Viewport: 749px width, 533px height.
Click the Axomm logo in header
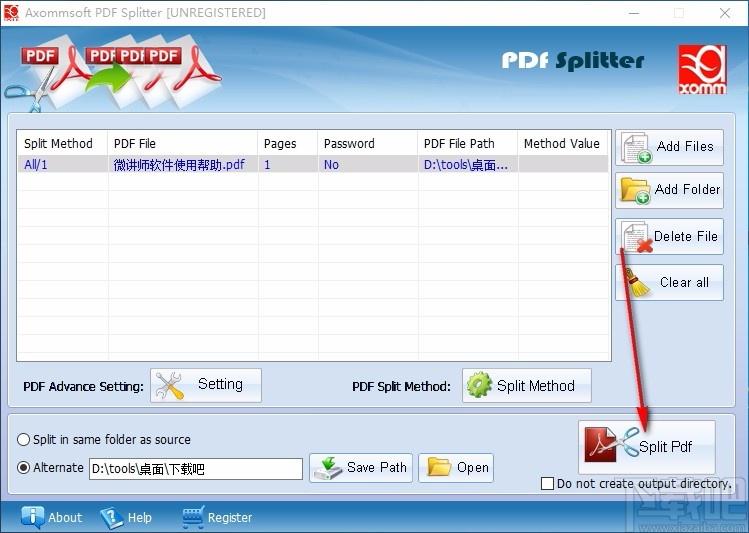[702, 69]
